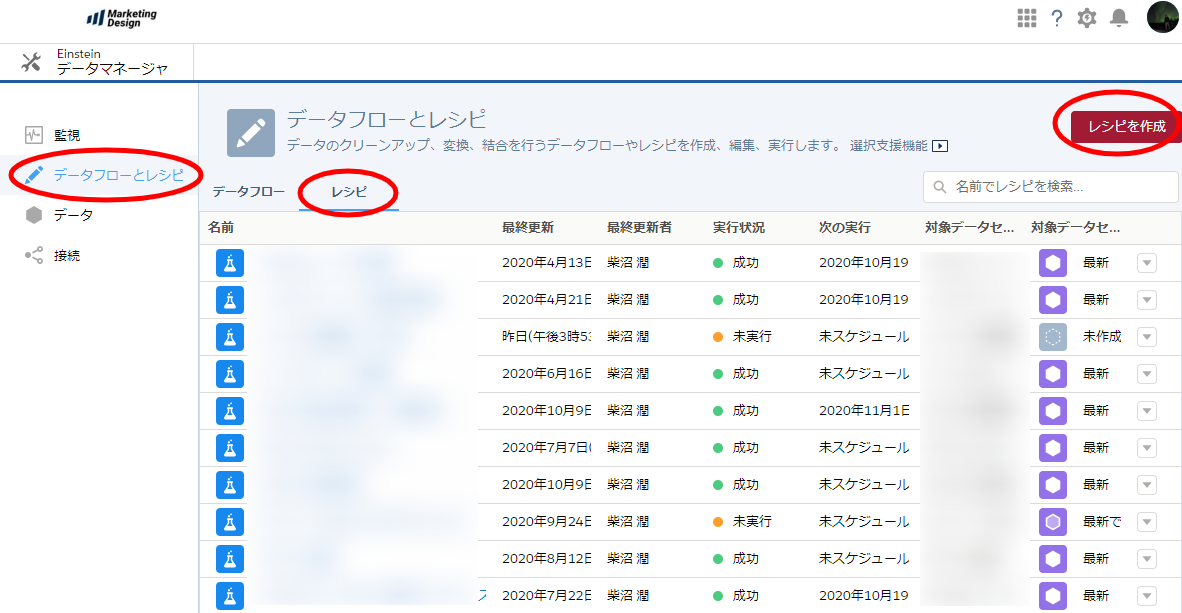Click the help question mark icon

(x=1056, y=18)
